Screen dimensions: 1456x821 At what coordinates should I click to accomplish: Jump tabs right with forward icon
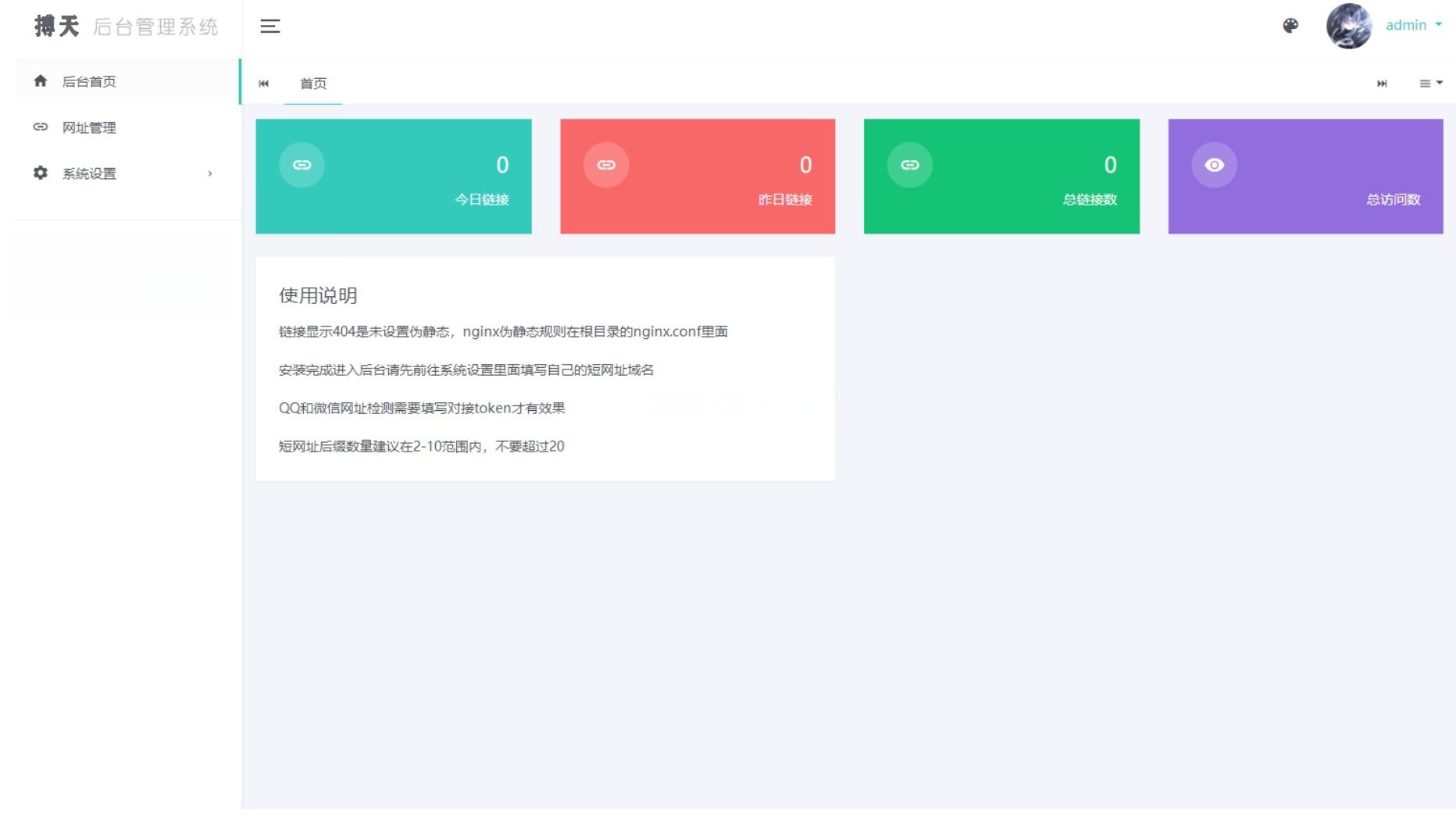point(1382,84)
